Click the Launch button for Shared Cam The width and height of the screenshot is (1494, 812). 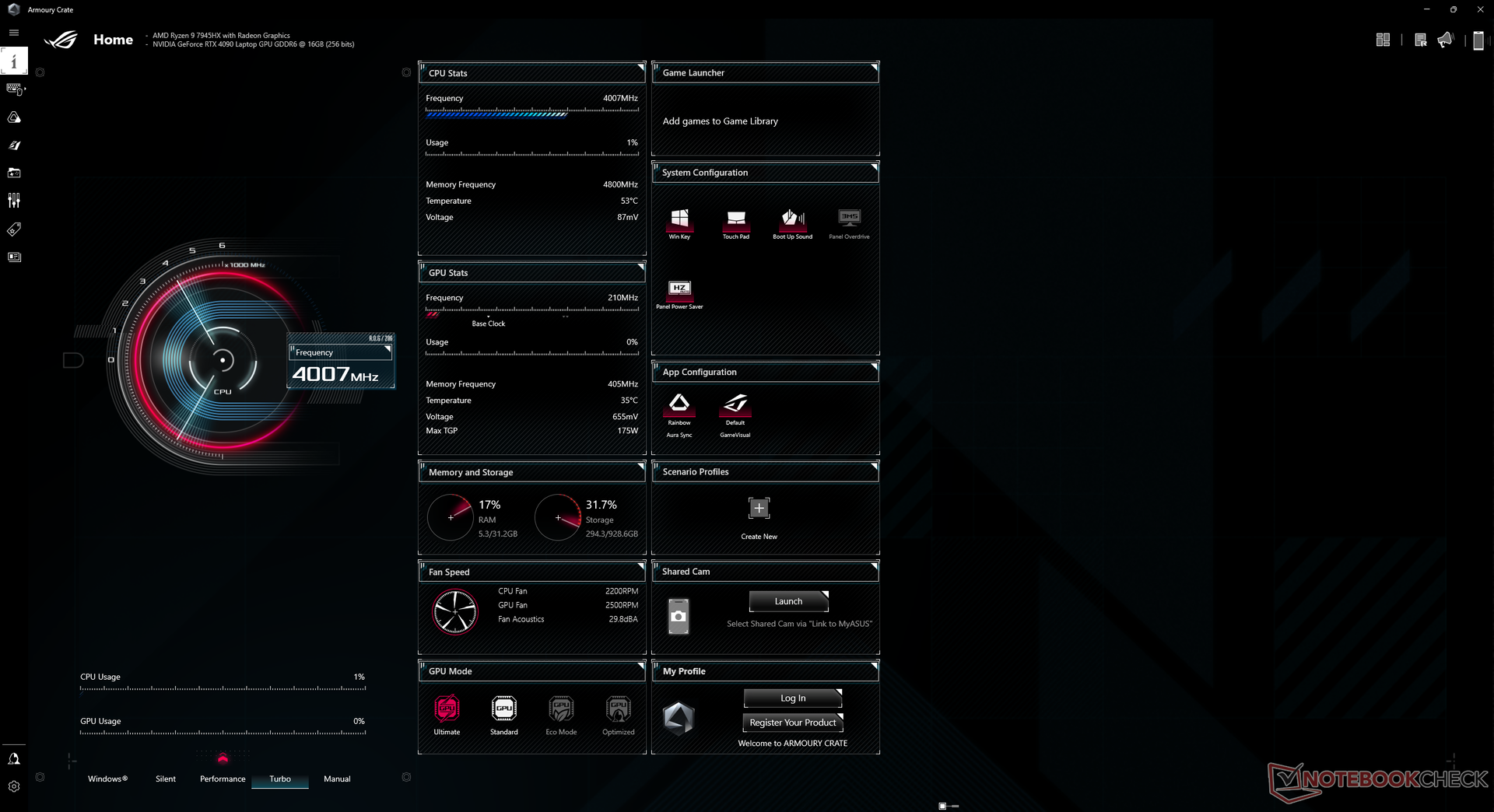tap(788, 601)
